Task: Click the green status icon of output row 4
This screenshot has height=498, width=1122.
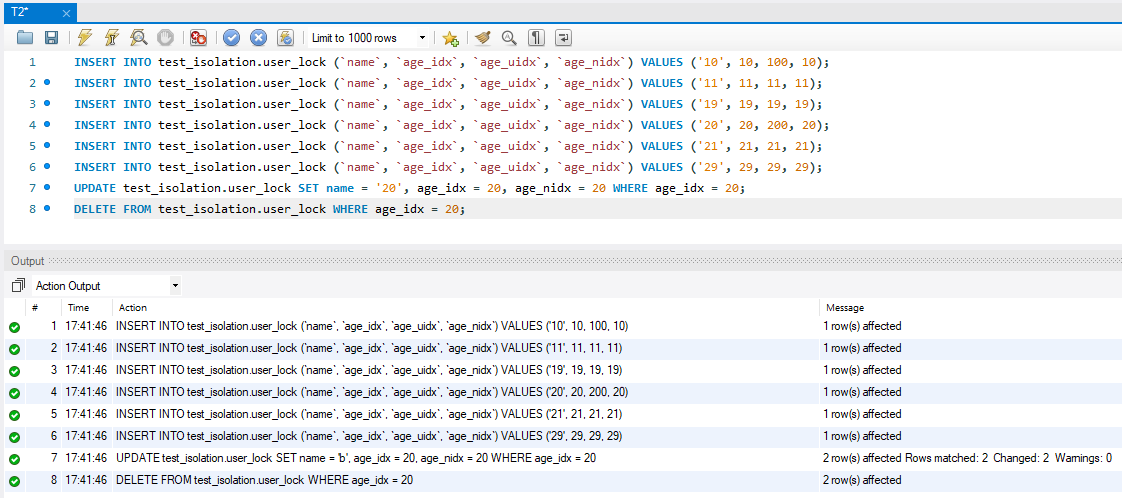Action: [14, 394]
